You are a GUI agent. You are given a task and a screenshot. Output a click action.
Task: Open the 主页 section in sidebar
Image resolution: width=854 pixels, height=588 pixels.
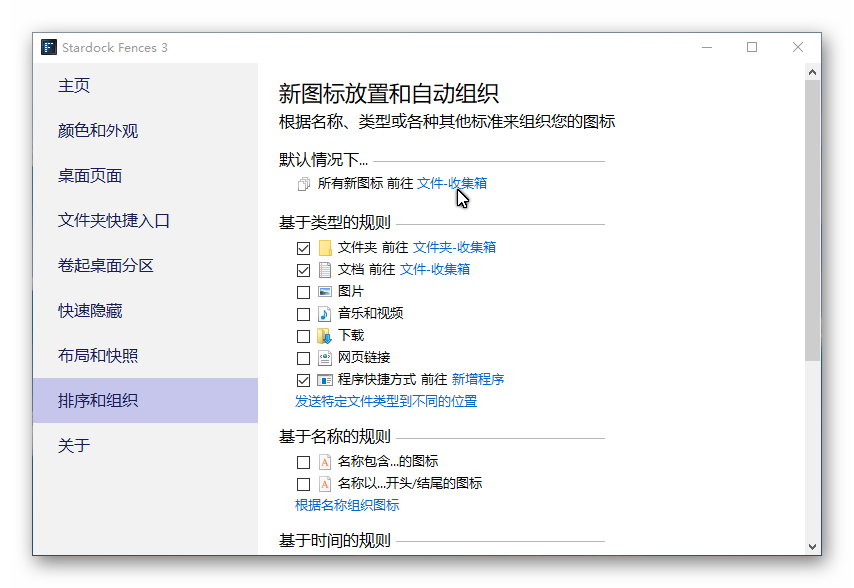coord(145,85)
